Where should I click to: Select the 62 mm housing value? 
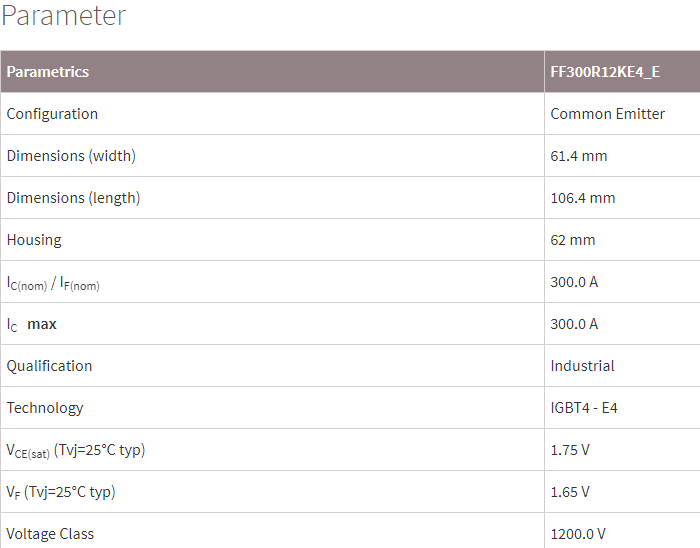[x=573, y=240]
